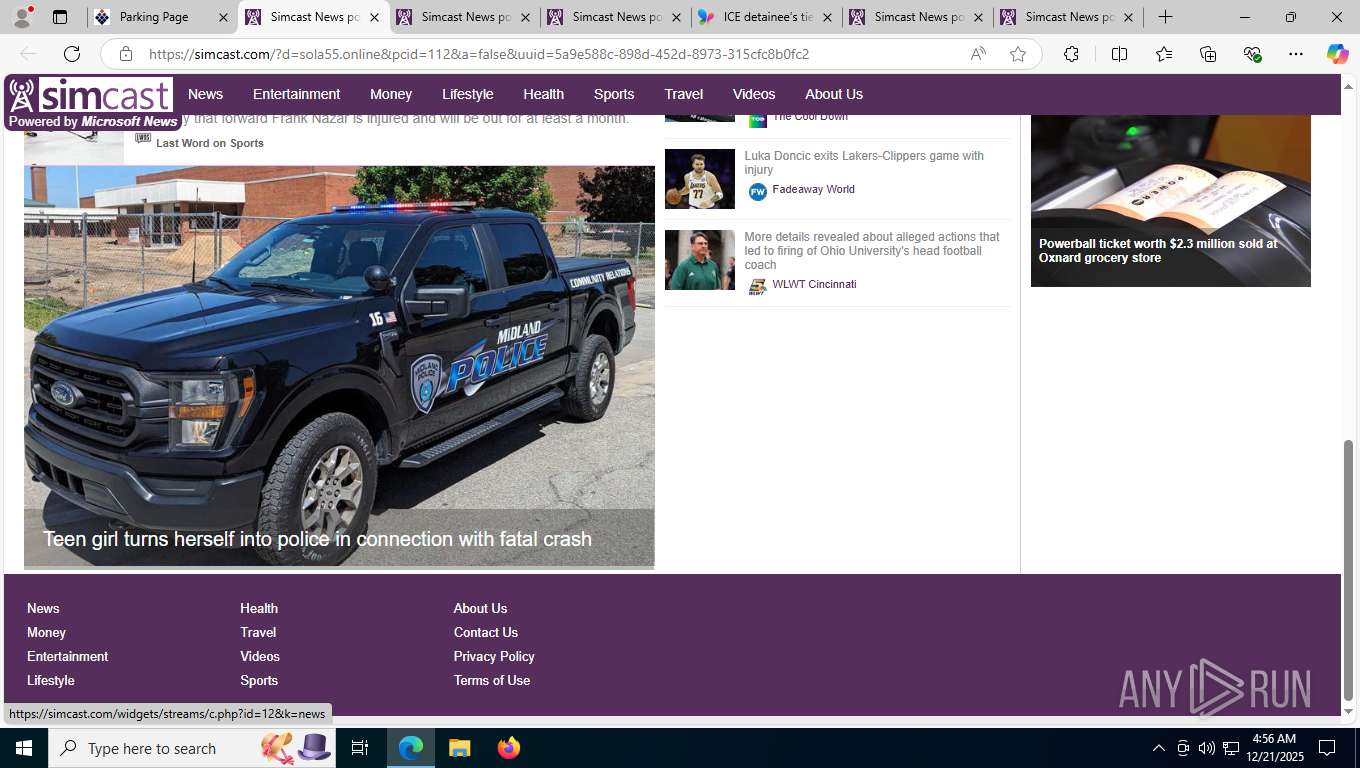The height and width of the screenshot is (768, 1360).
Task: Open Teen girl fatal crash headline
Action: click(x=317, y=539)
